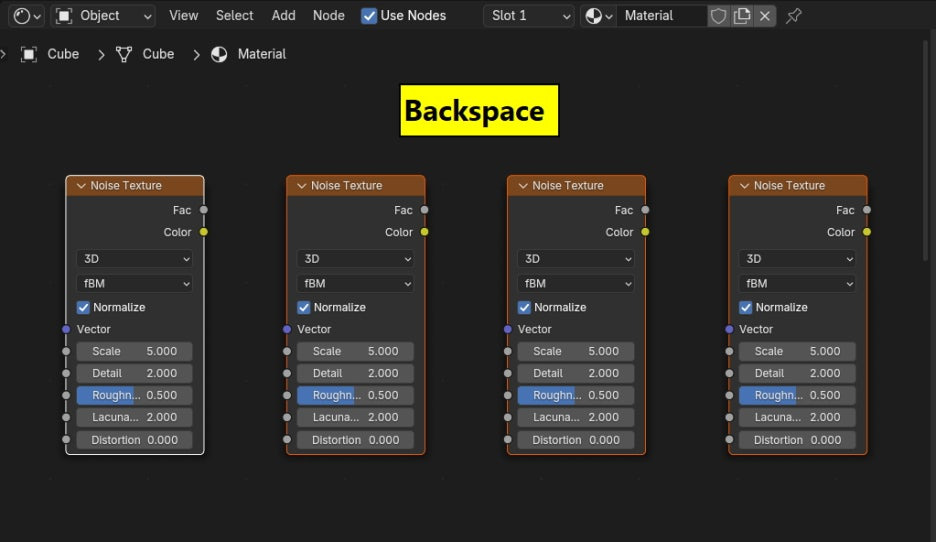Screen dimensions: 936x542
Task: Open the fBM type dropdown in third node
Action: click(576, 284)
